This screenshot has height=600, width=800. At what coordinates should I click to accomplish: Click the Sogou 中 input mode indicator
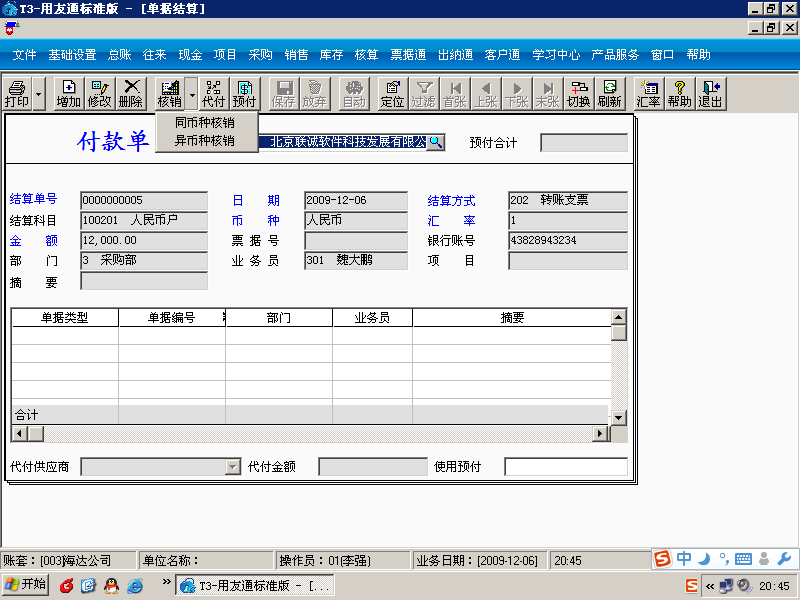coord(684,559)
